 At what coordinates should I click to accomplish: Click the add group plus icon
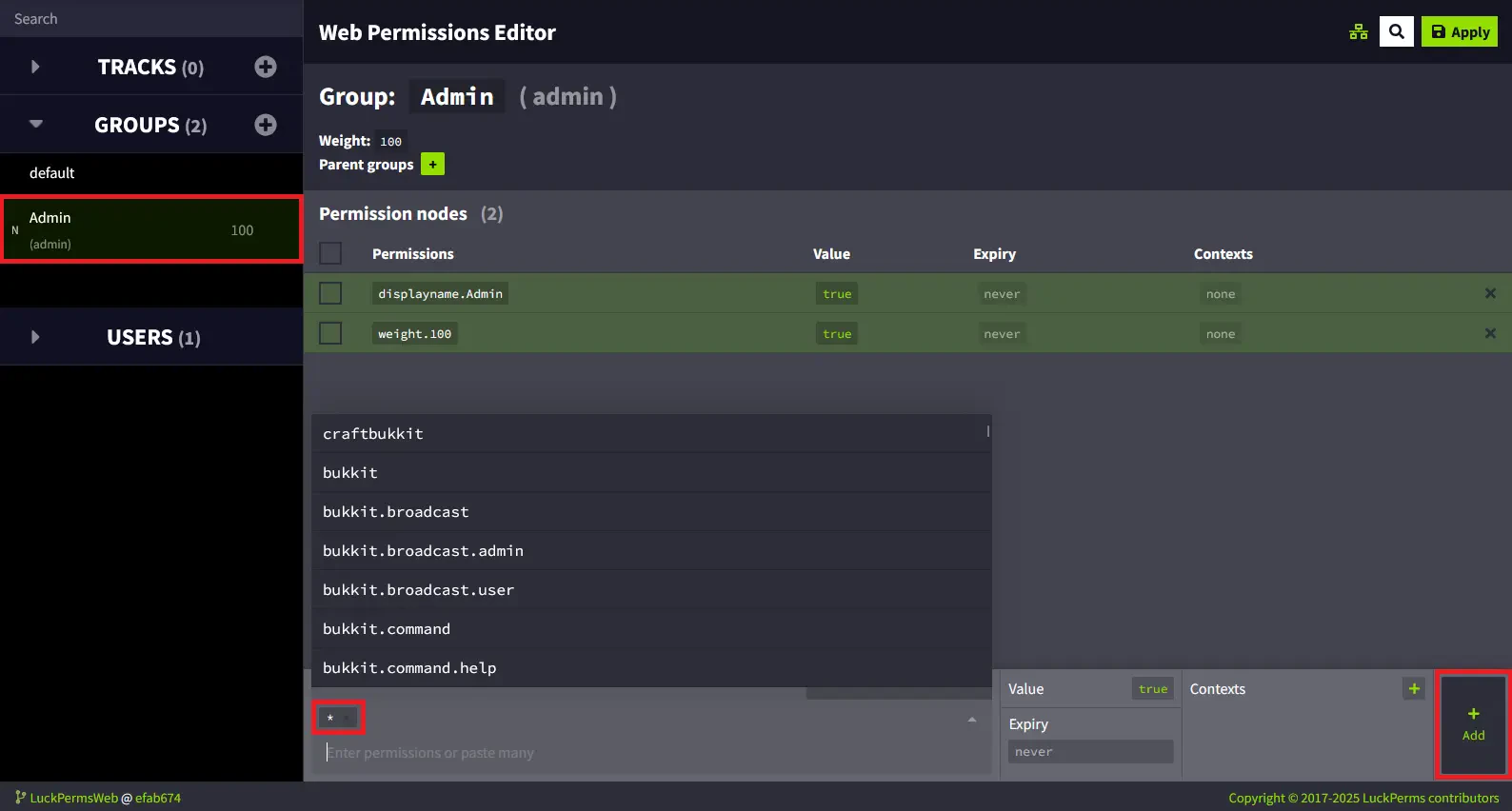click(266, 125)
